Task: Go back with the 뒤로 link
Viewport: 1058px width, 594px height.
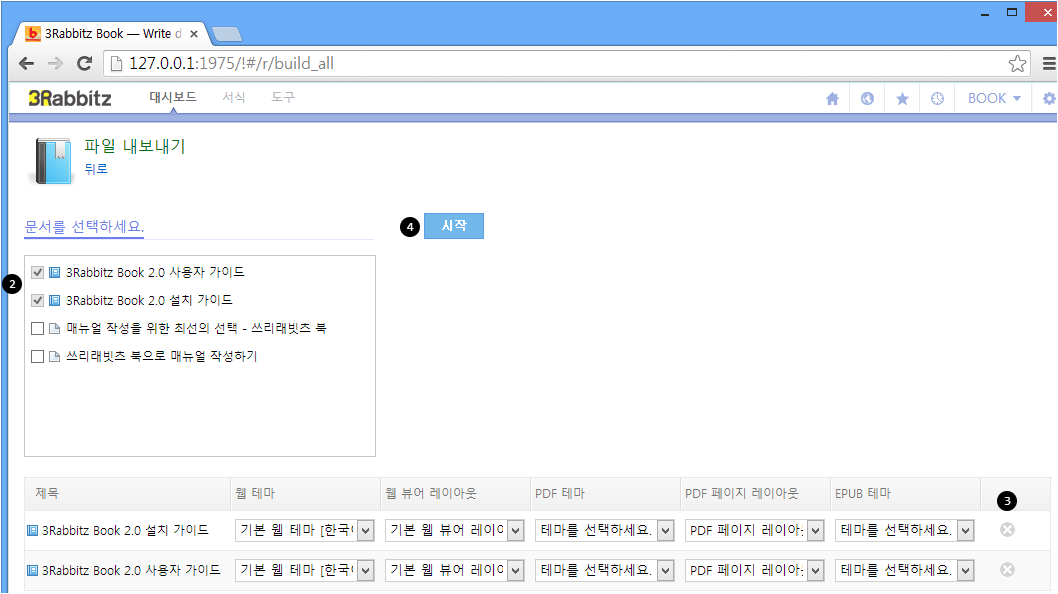Action: click(96, 169)
